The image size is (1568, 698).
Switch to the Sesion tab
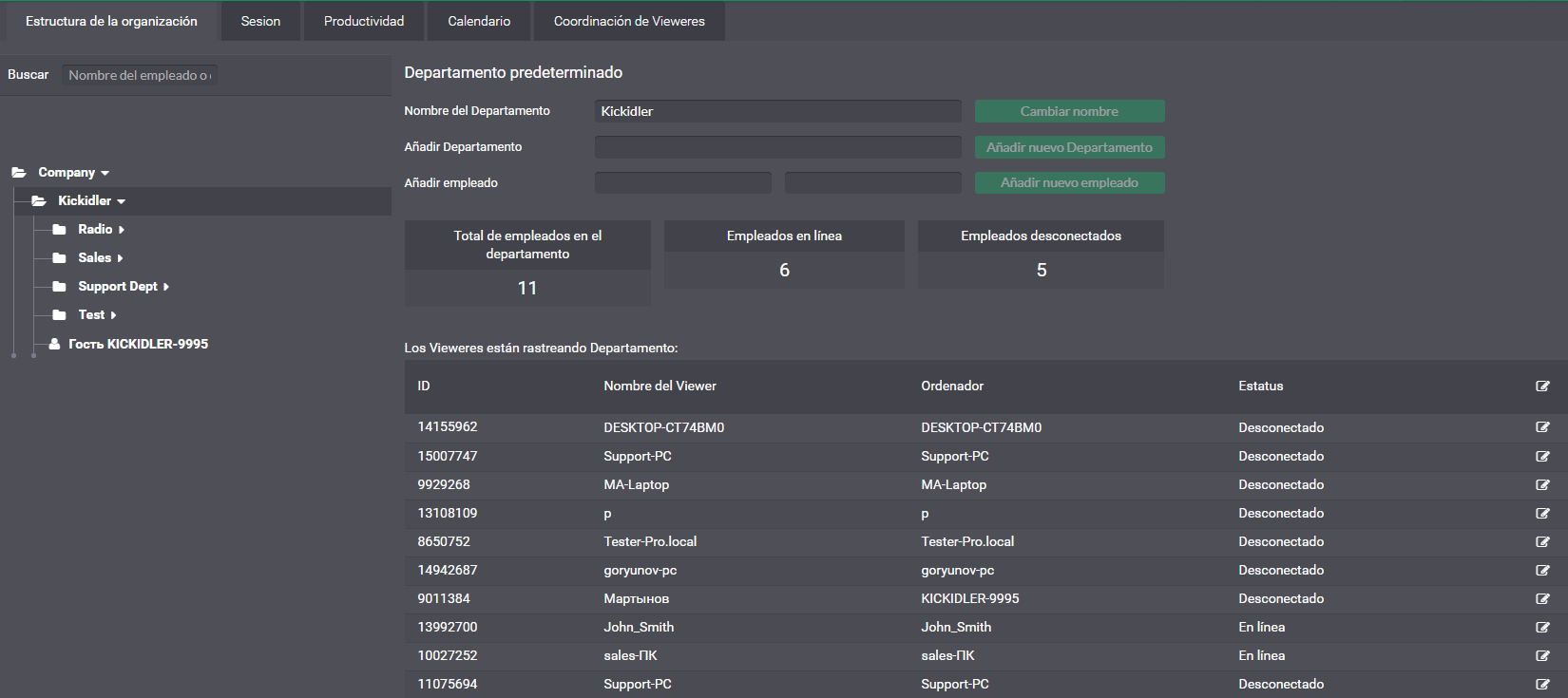(x=260, y=21)
